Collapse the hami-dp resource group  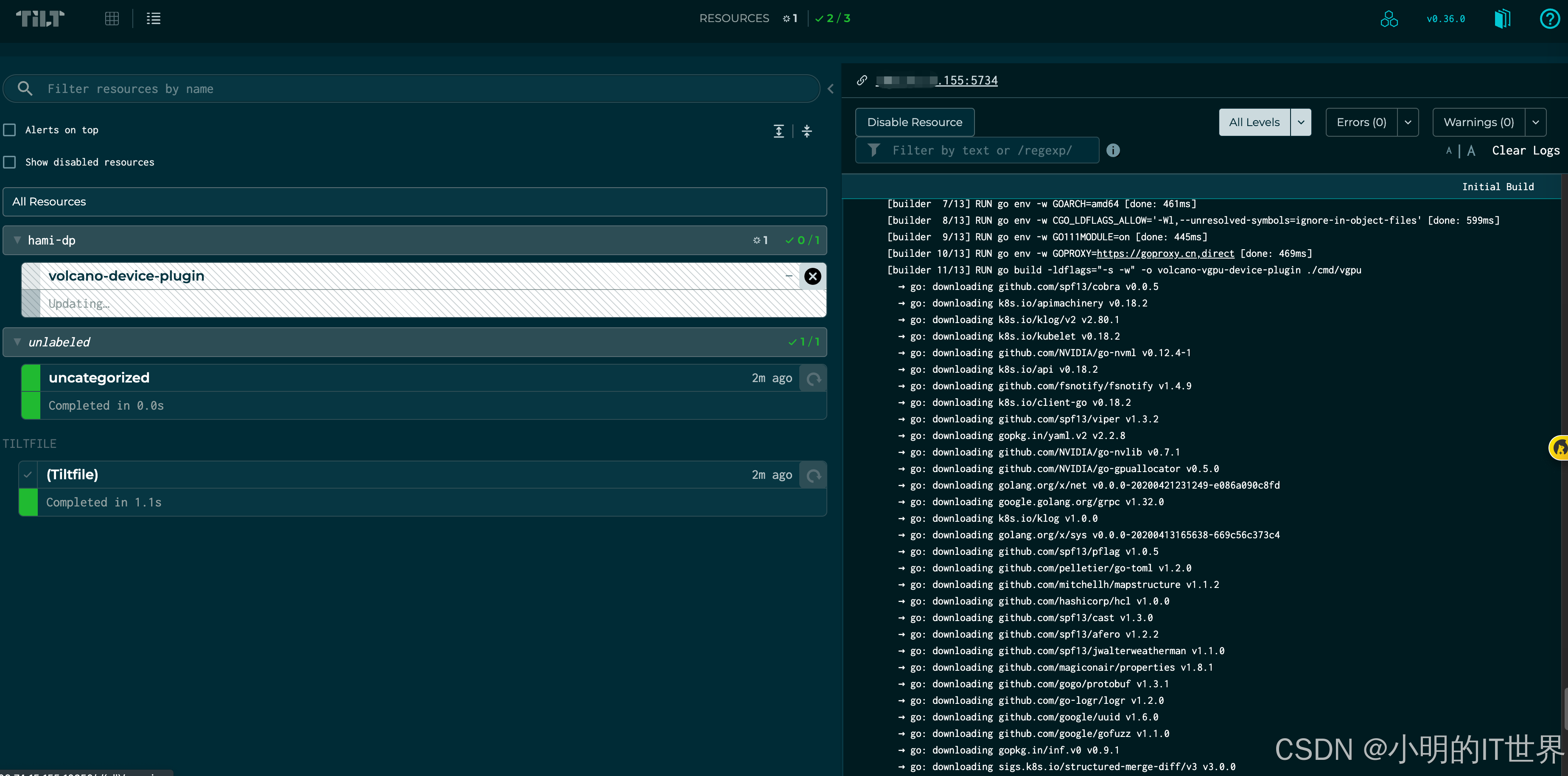point(17,240)
